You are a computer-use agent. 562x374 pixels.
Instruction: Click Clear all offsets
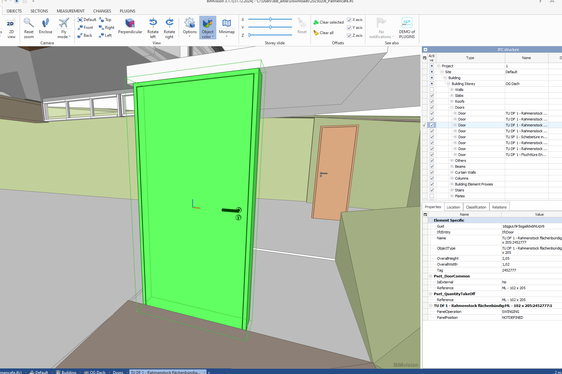click(324, 33)
